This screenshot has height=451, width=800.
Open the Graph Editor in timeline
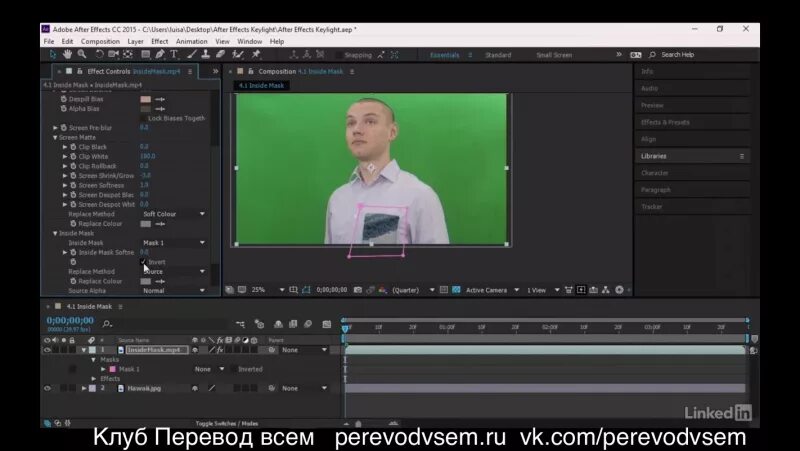[x=327, y=324]
